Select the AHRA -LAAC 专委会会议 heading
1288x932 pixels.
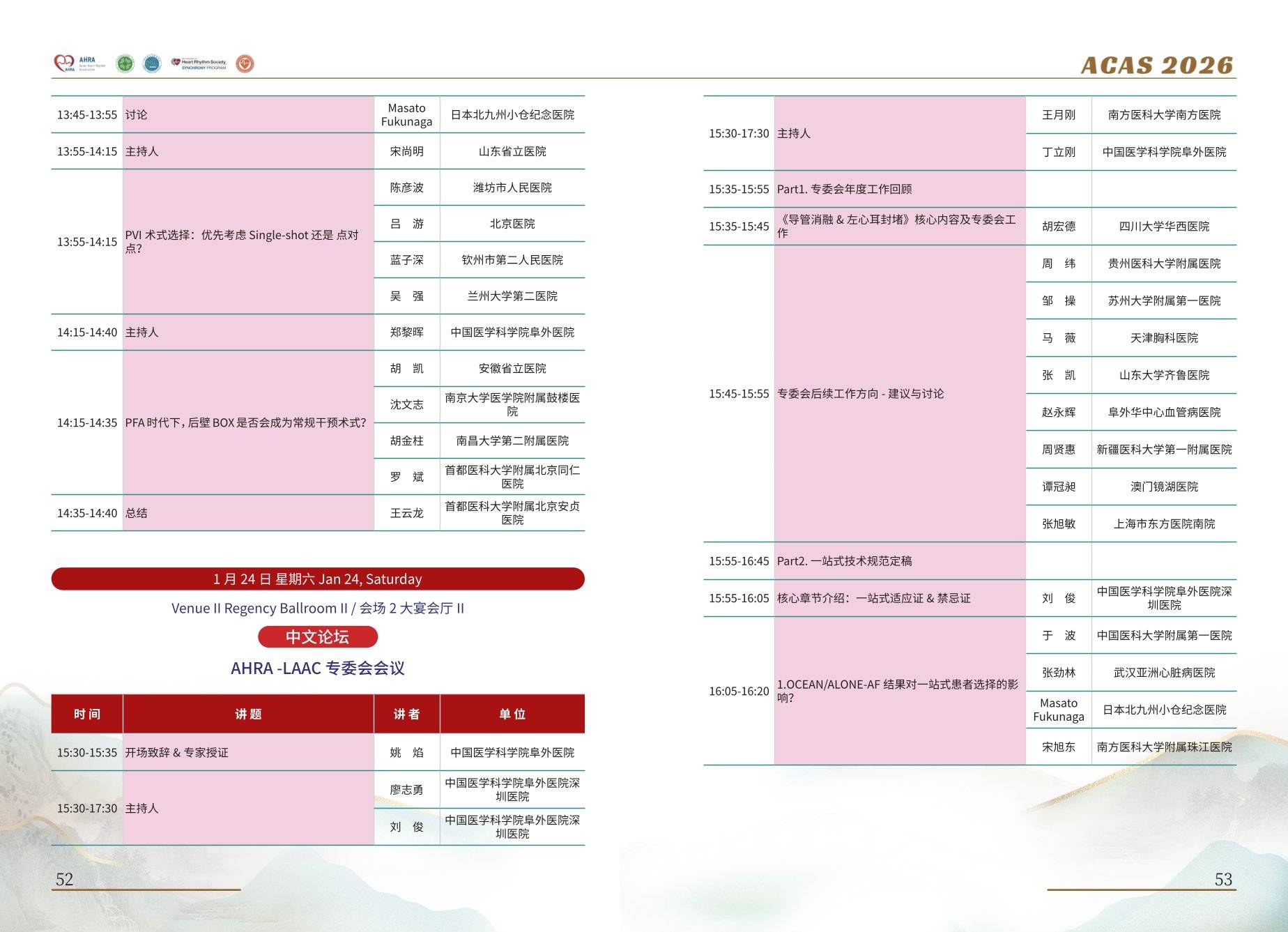(318, 668)
